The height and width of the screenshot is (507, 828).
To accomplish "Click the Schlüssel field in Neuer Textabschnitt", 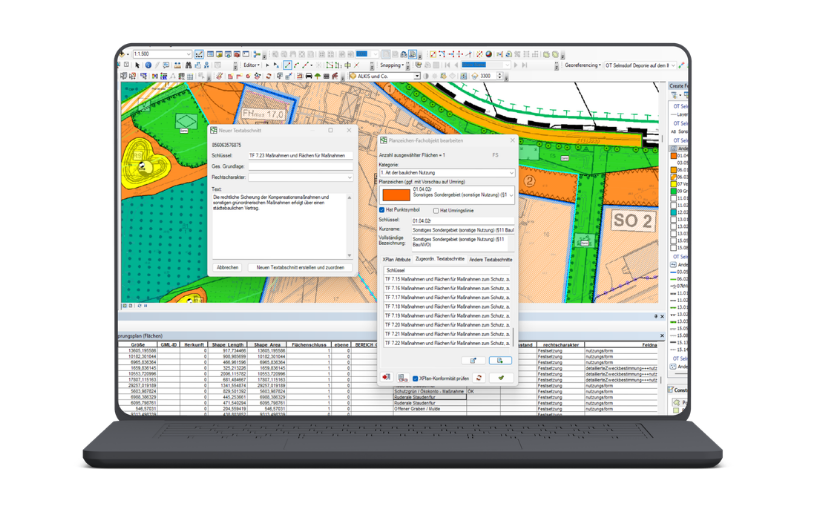I will pyautogui.click(x=300, y=155).
